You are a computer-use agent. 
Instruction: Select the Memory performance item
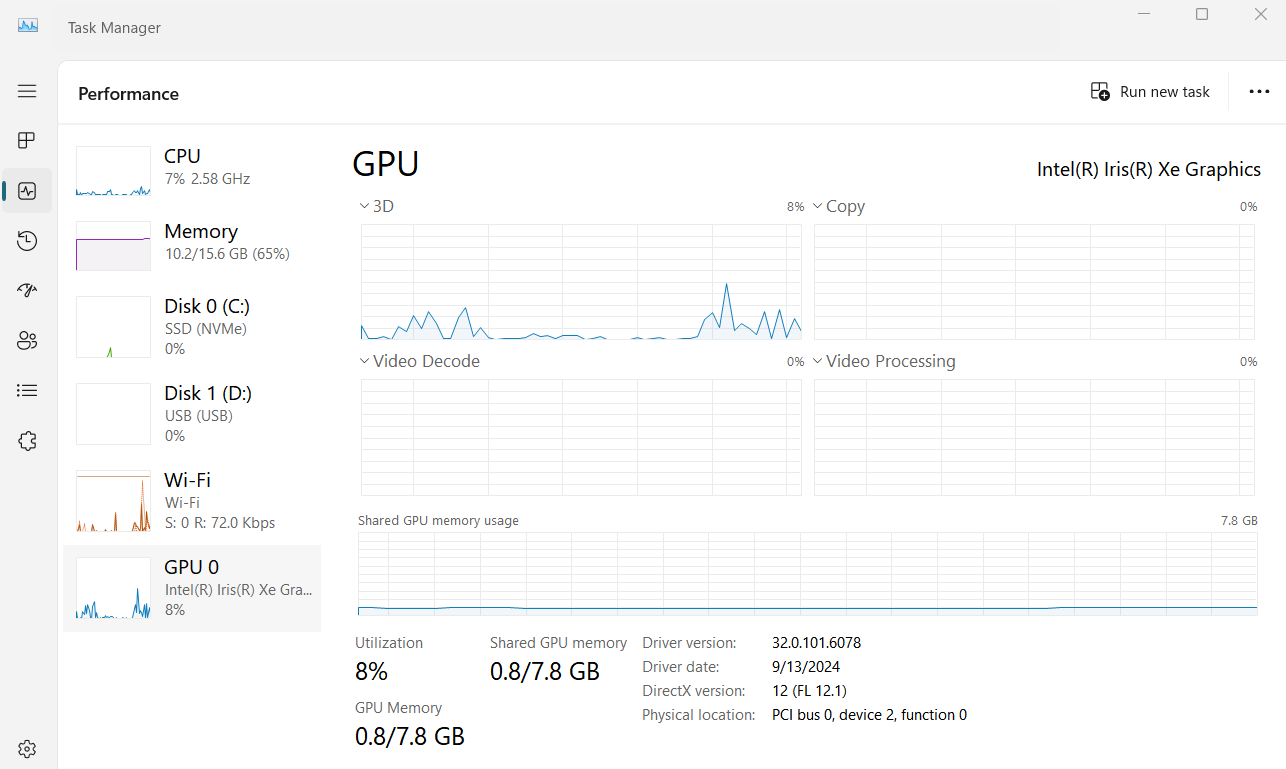tap(192, 246)
